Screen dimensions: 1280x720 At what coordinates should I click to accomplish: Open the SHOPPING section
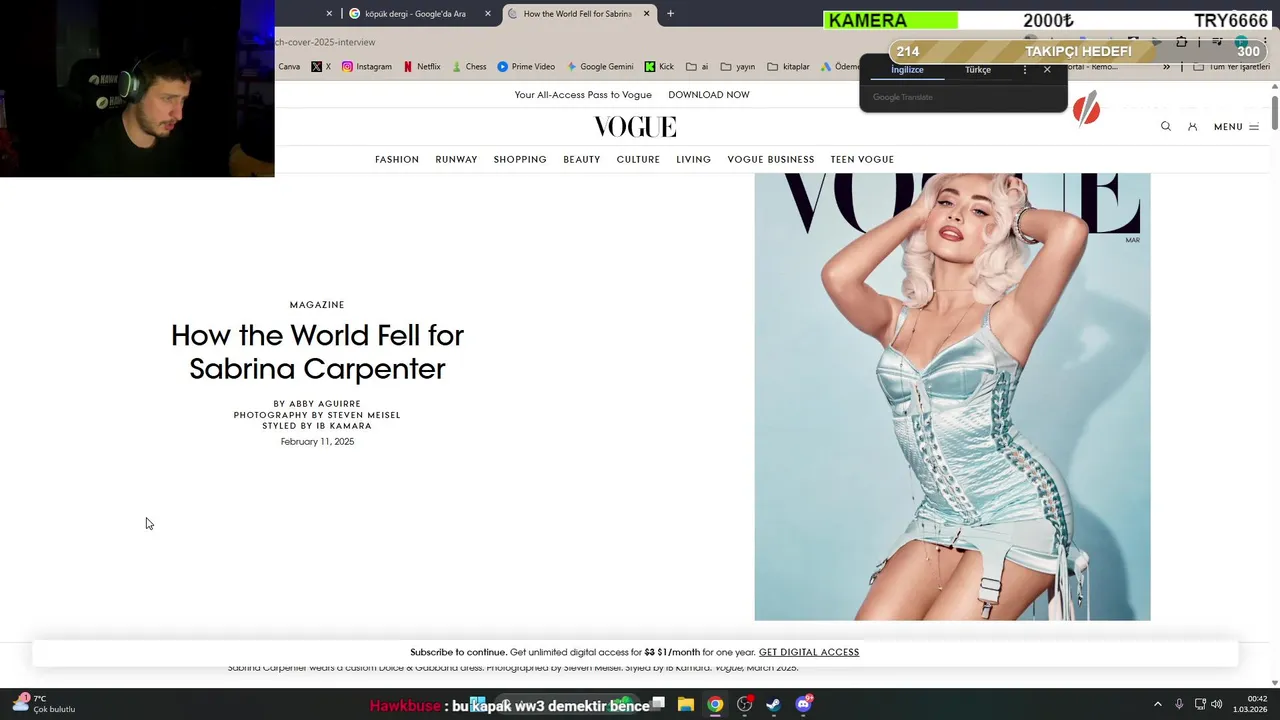tap(520, 159)
